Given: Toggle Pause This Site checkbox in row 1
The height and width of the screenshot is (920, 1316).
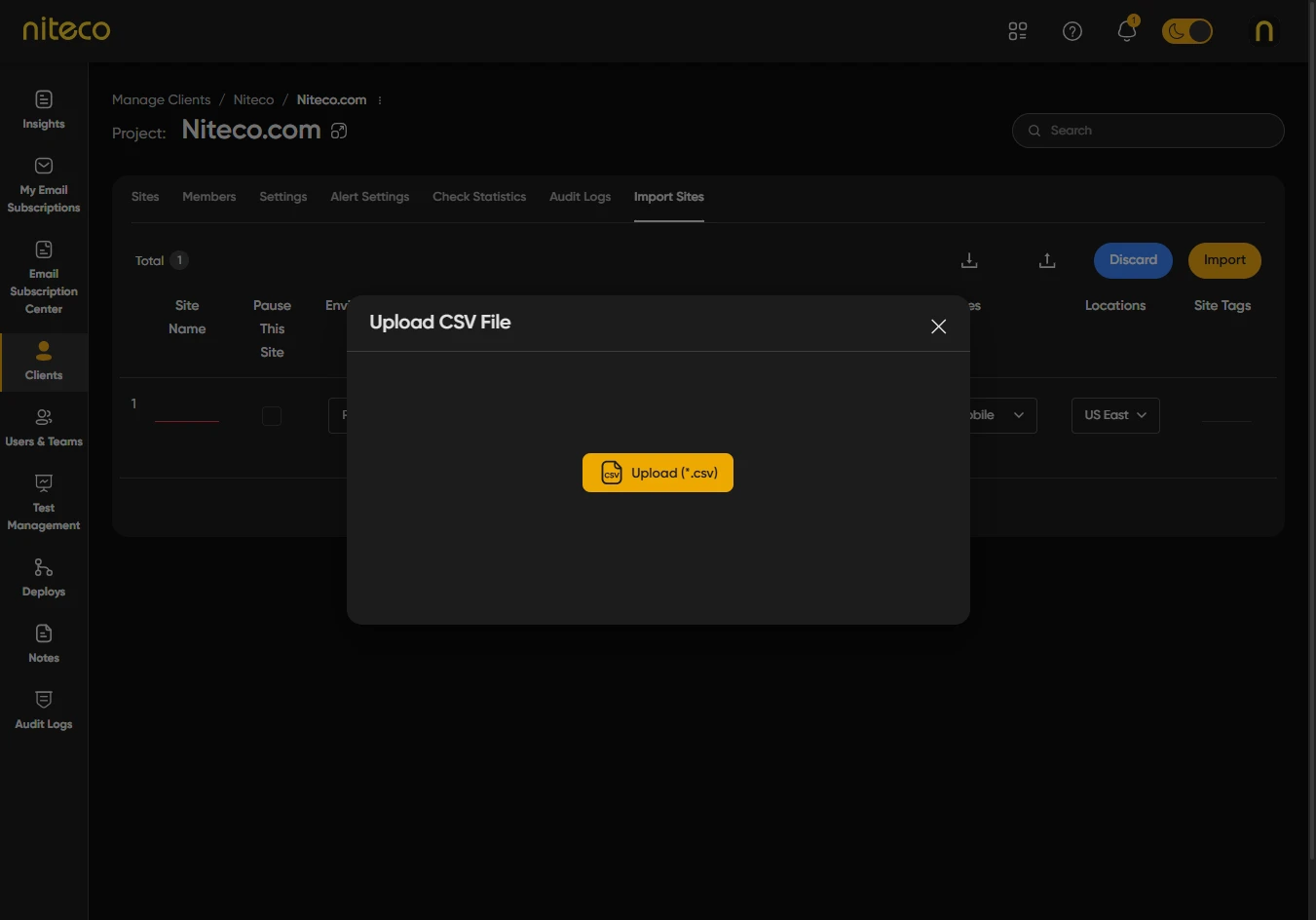Looking at the screenshot, I should tap(272, 416).
